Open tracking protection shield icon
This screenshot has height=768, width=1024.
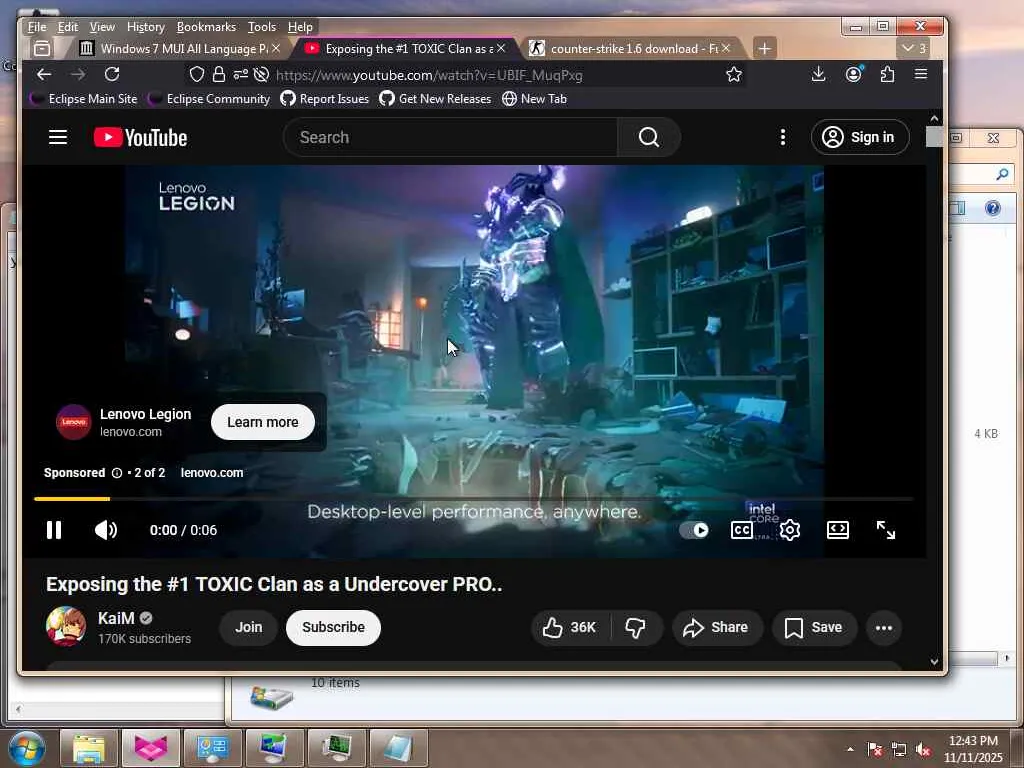(x=197, y=74)
